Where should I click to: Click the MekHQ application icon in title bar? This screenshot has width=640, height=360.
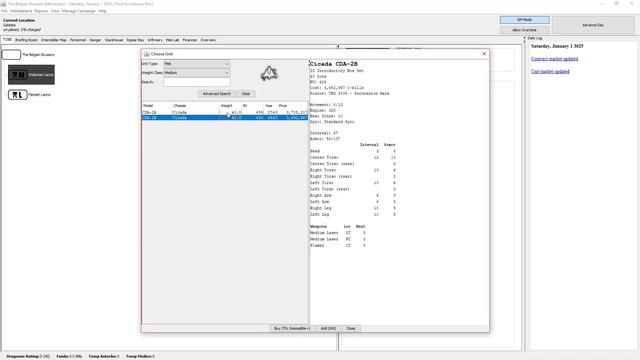3,4
